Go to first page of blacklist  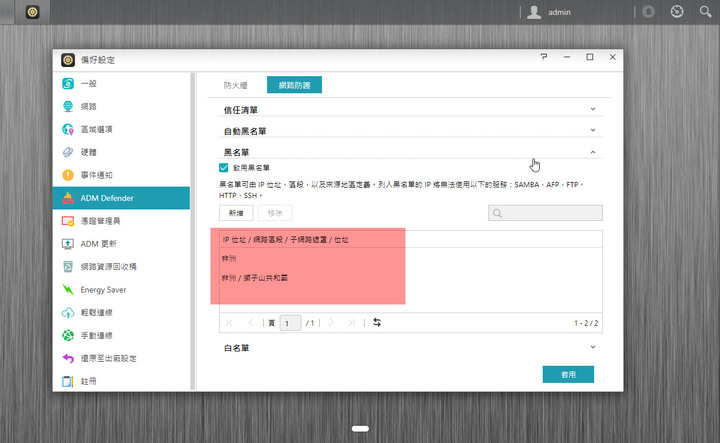point(229,323)
